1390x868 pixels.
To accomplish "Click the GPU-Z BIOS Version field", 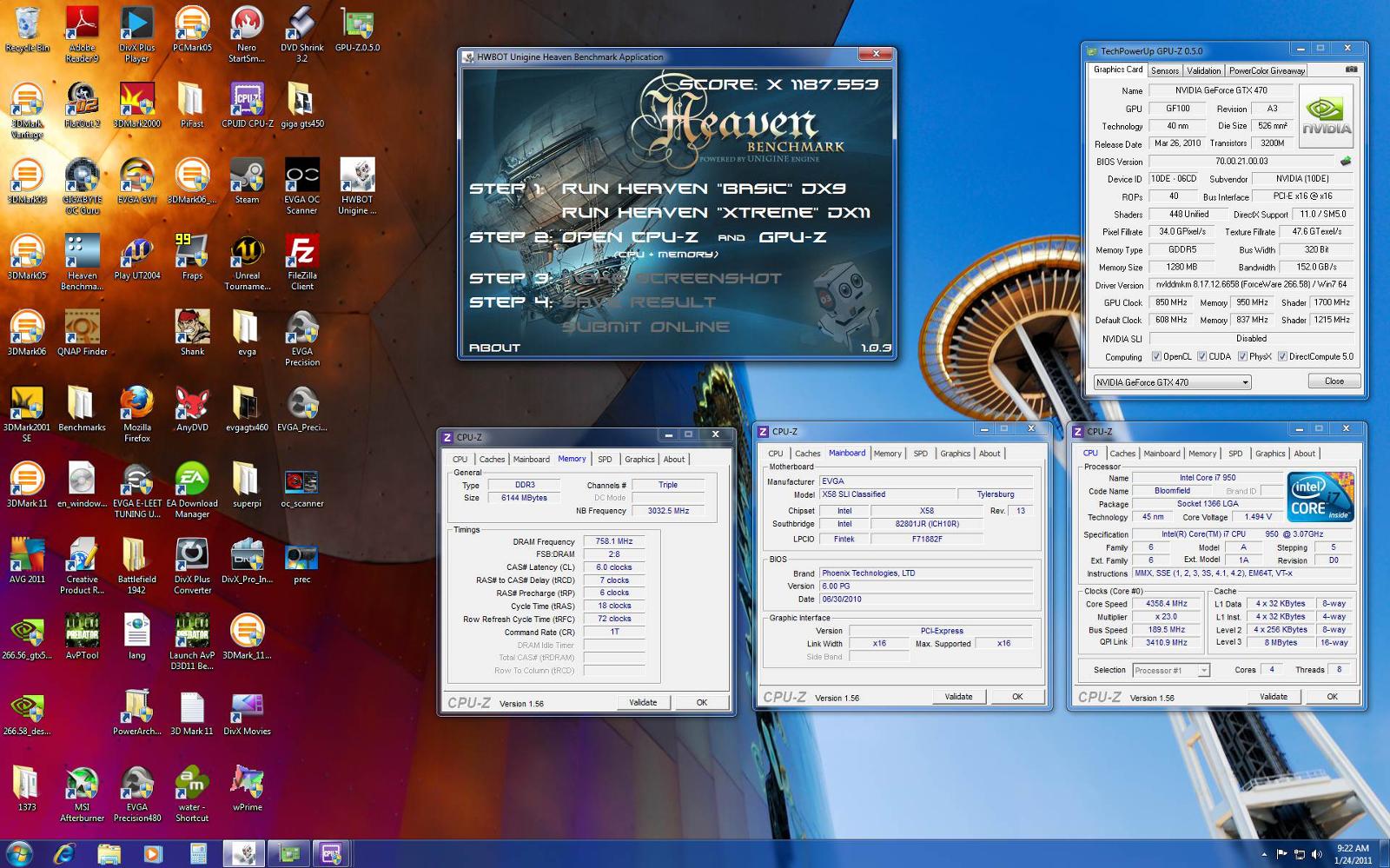I will click(x=1241, y=161).
